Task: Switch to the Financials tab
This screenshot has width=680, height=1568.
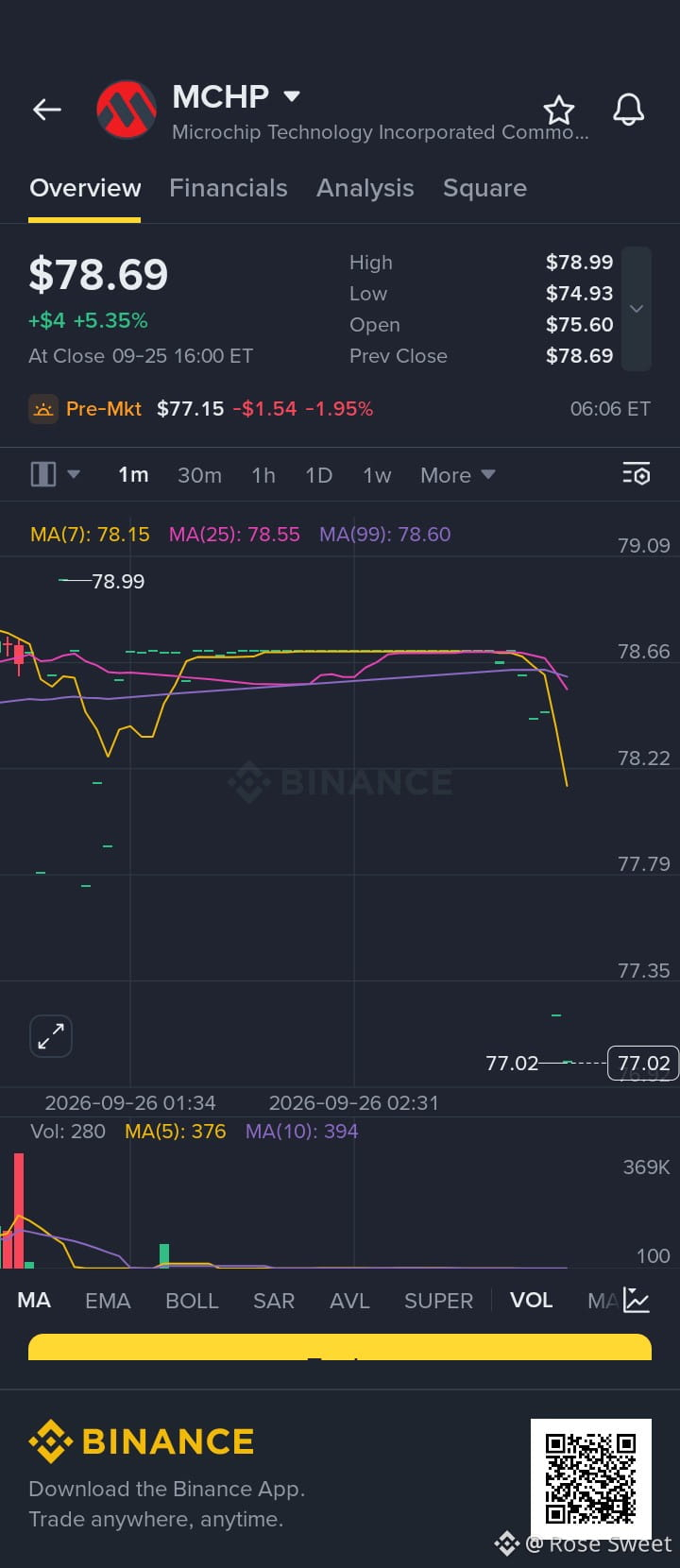Action: coord(229,188)
